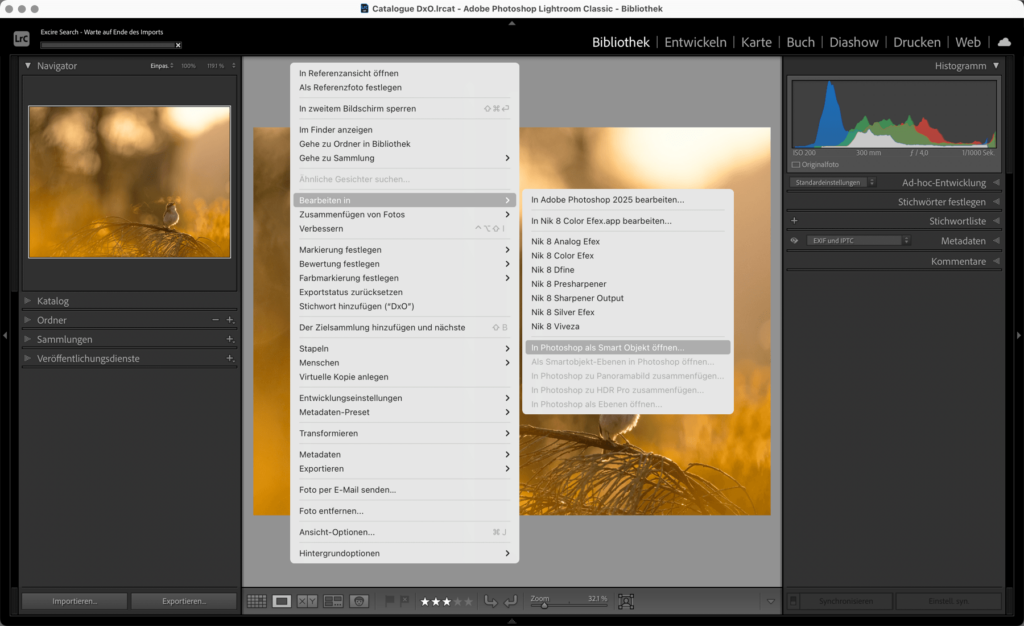The image size is (1024, 626).
Task: Click the Exportieren button in left panel
Action: click(184, 601)
